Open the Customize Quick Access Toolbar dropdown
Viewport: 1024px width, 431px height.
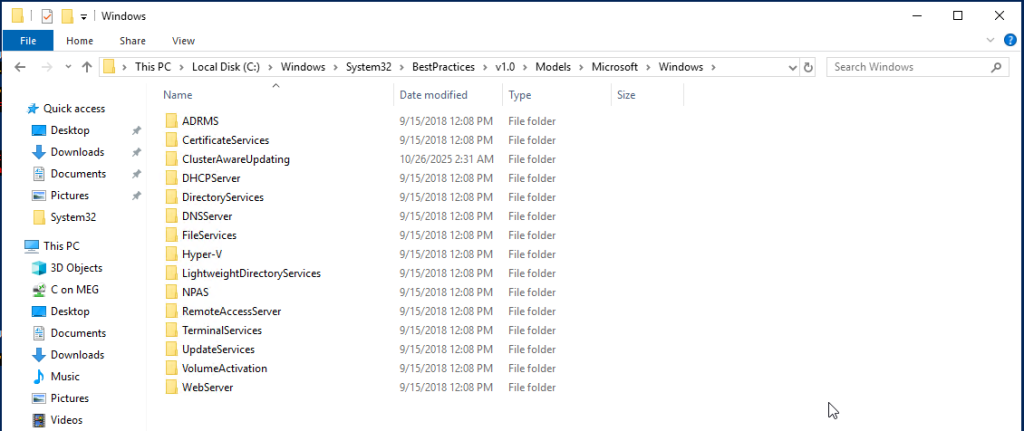(x=83, y=16)
